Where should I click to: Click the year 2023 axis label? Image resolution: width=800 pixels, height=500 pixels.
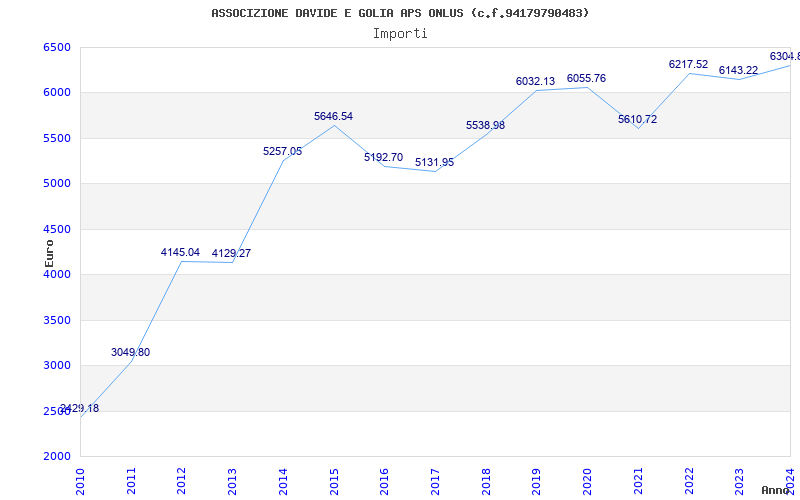tap(739, 481)
